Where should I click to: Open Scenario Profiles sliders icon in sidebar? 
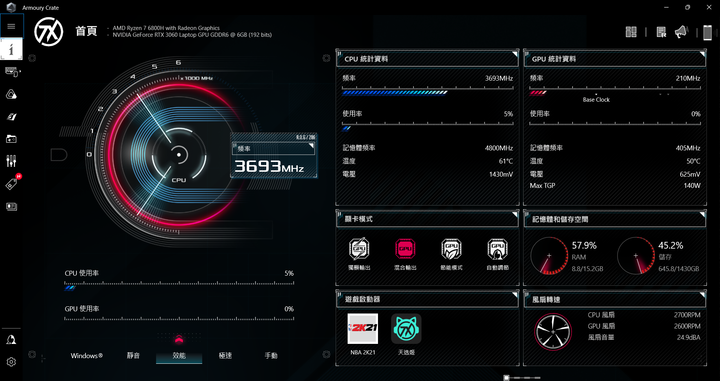[x=11, y=161]
